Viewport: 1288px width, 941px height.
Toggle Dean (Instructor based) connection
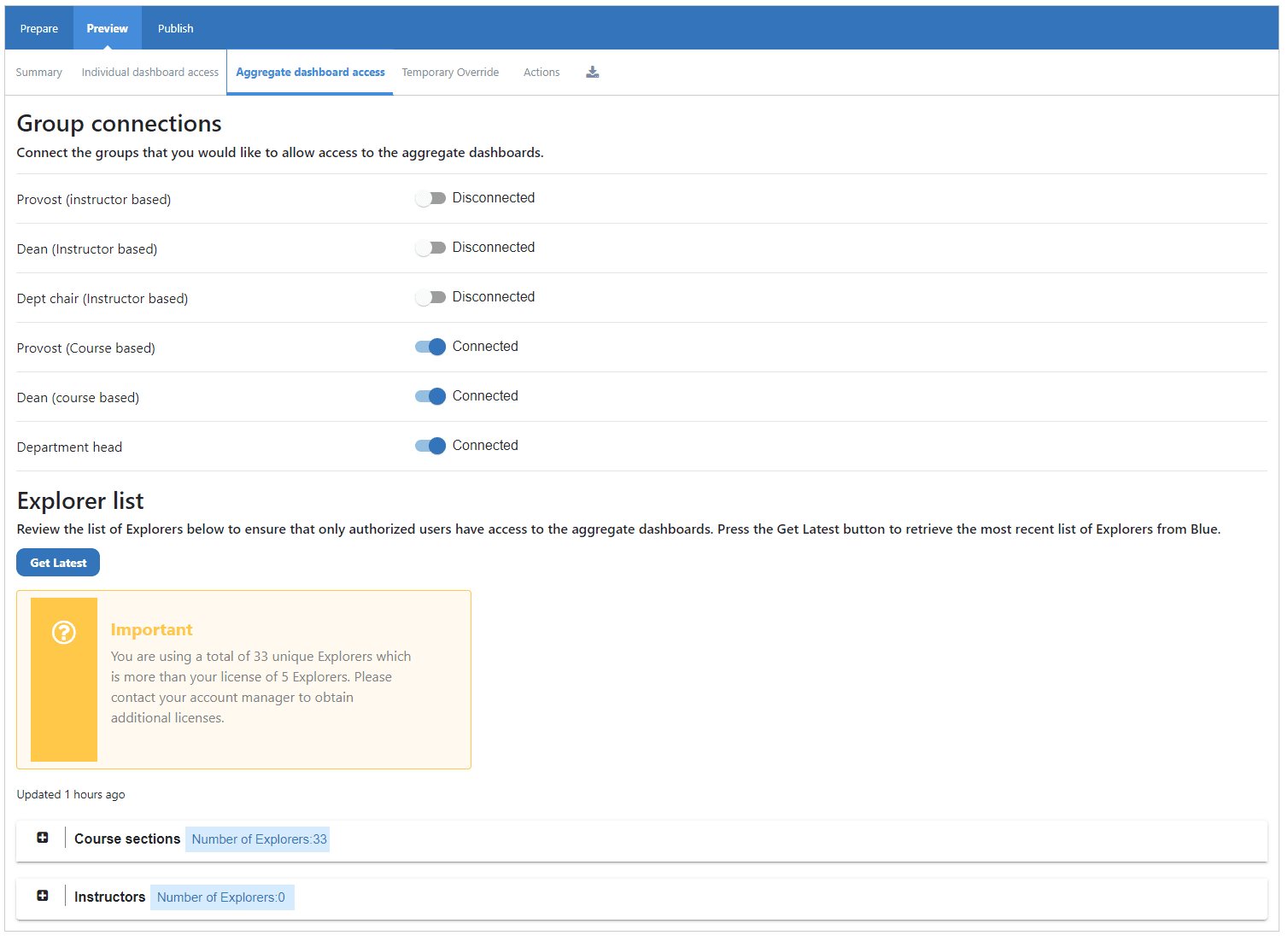tap(430, 248)
